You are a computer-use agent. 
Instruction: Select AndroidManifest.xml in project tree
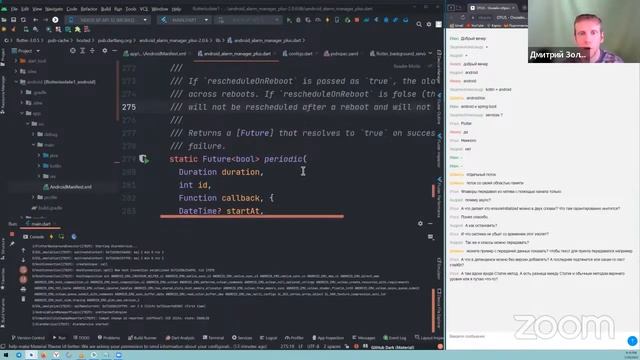click(67, 187)
